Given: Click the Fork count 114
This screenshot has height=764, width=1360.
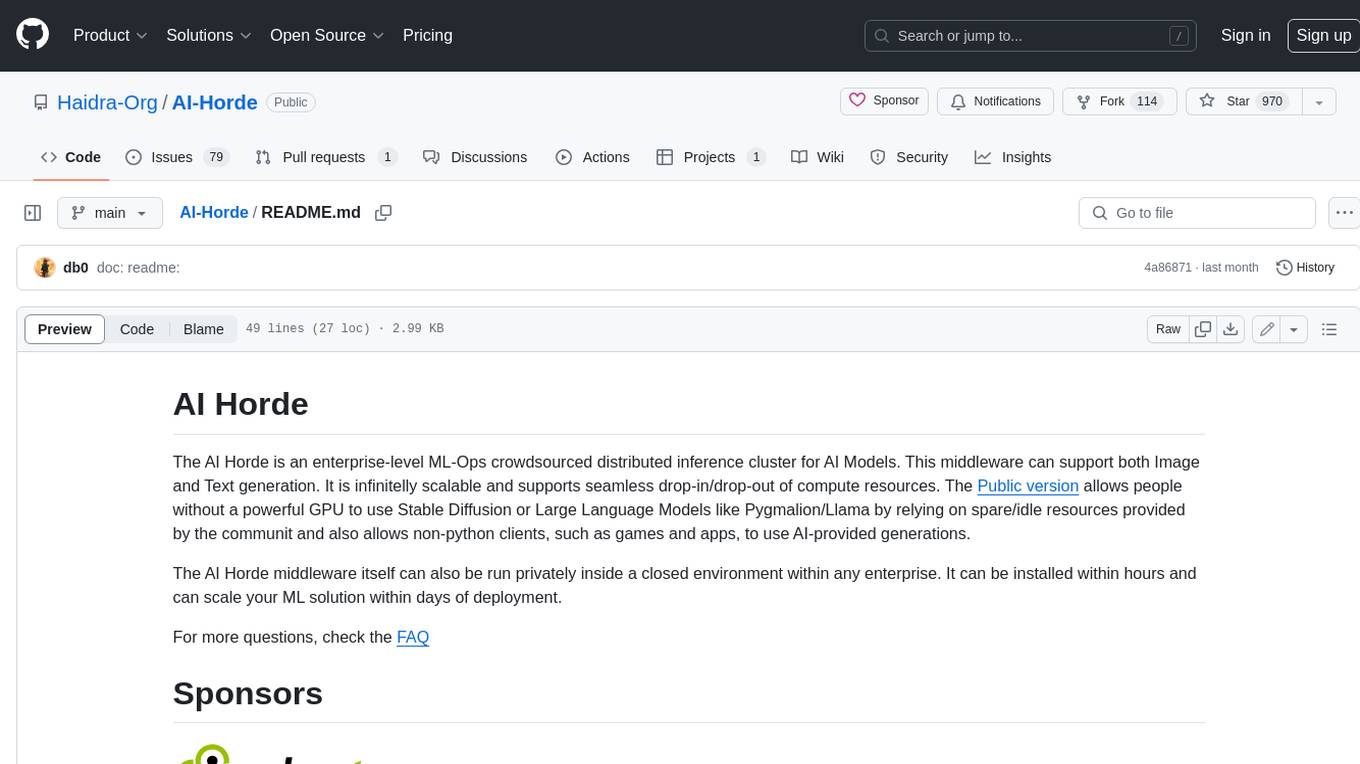Looking at the screenshot, I should tap(1147, 101).
